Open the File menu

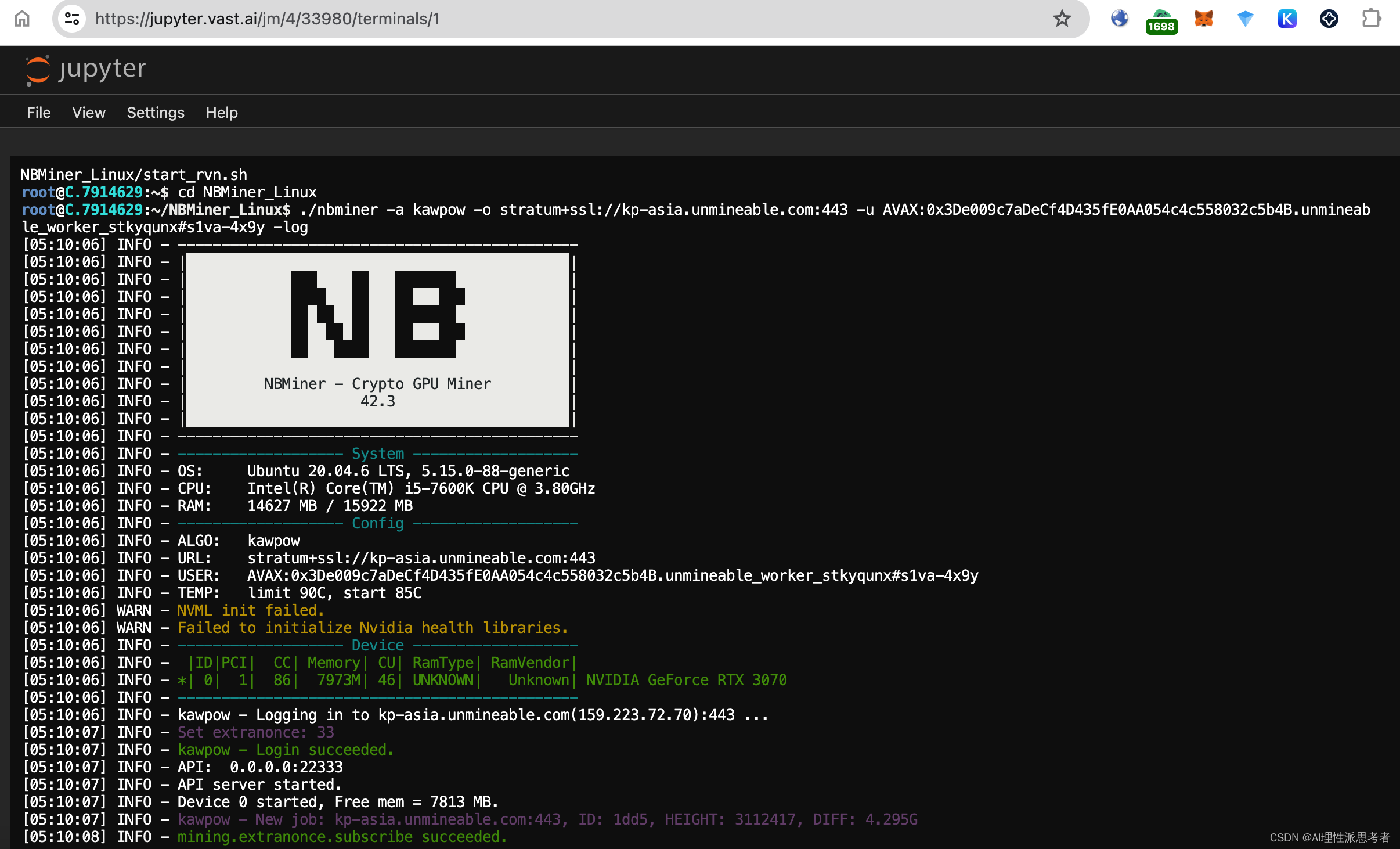(x=38, y=113)
